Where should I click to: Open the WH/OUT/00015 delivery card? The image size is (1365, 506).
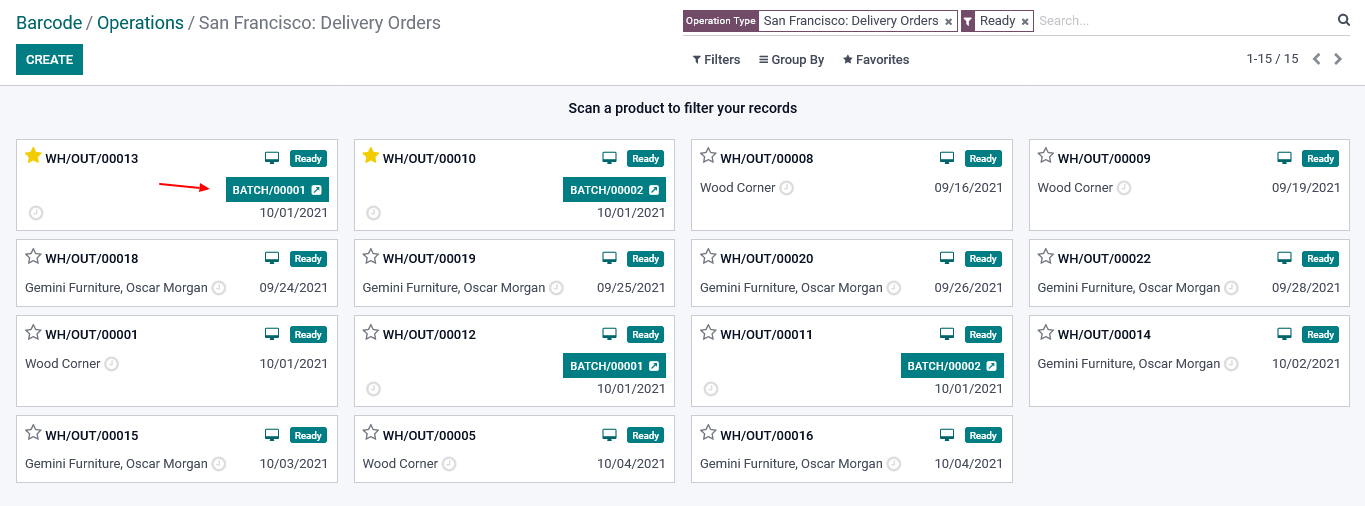(x=177, y=449)
